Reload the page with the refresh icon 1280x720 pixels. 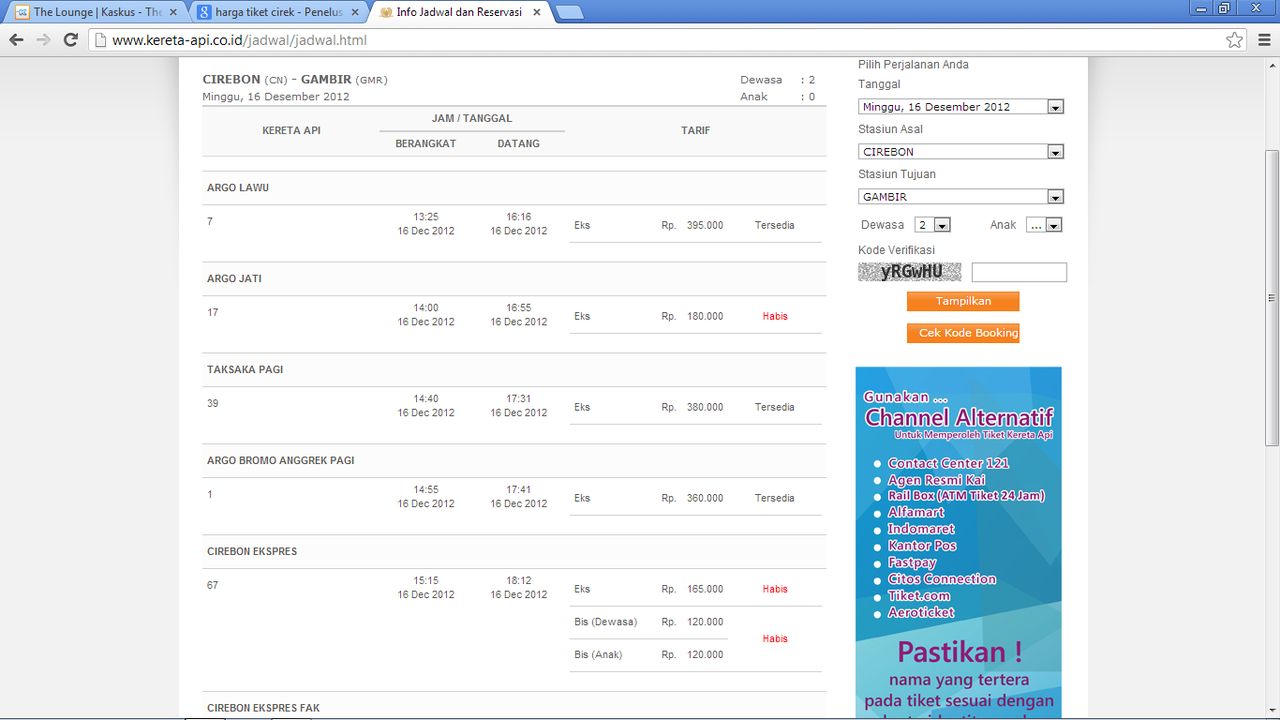[70, 40]
